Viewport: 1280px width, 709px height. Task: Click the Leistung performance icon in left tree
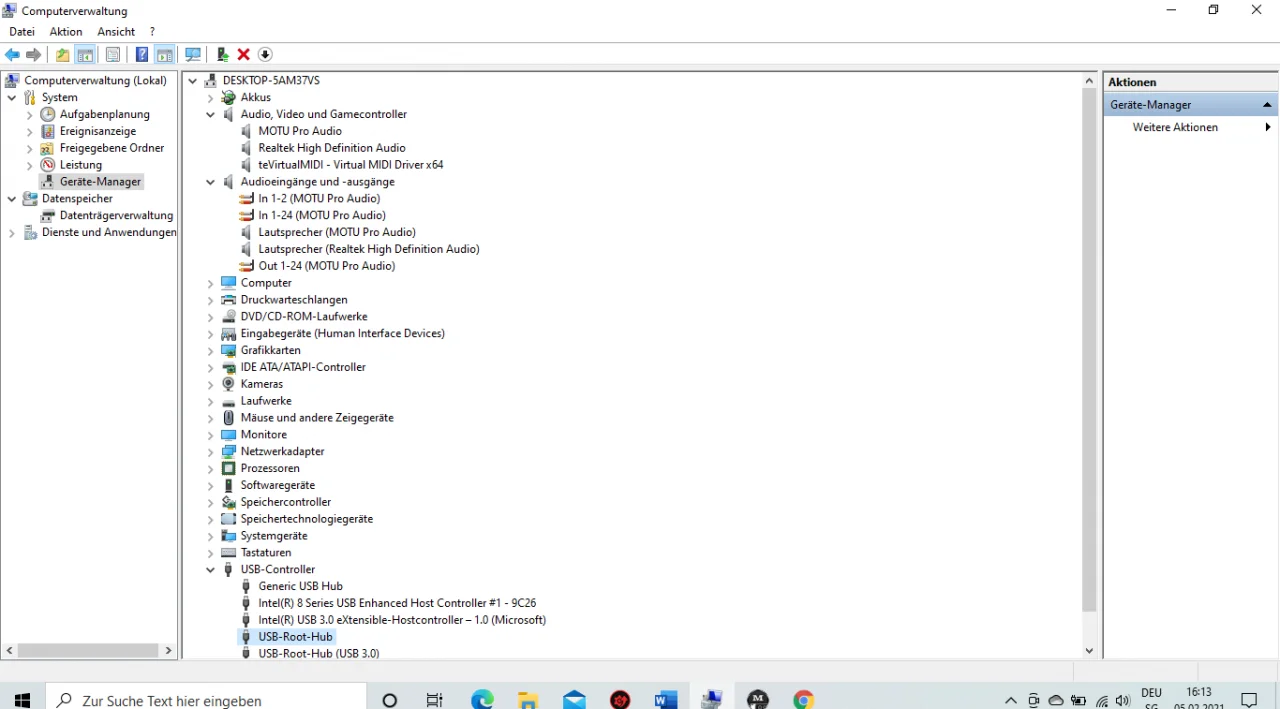coord(48,165)
